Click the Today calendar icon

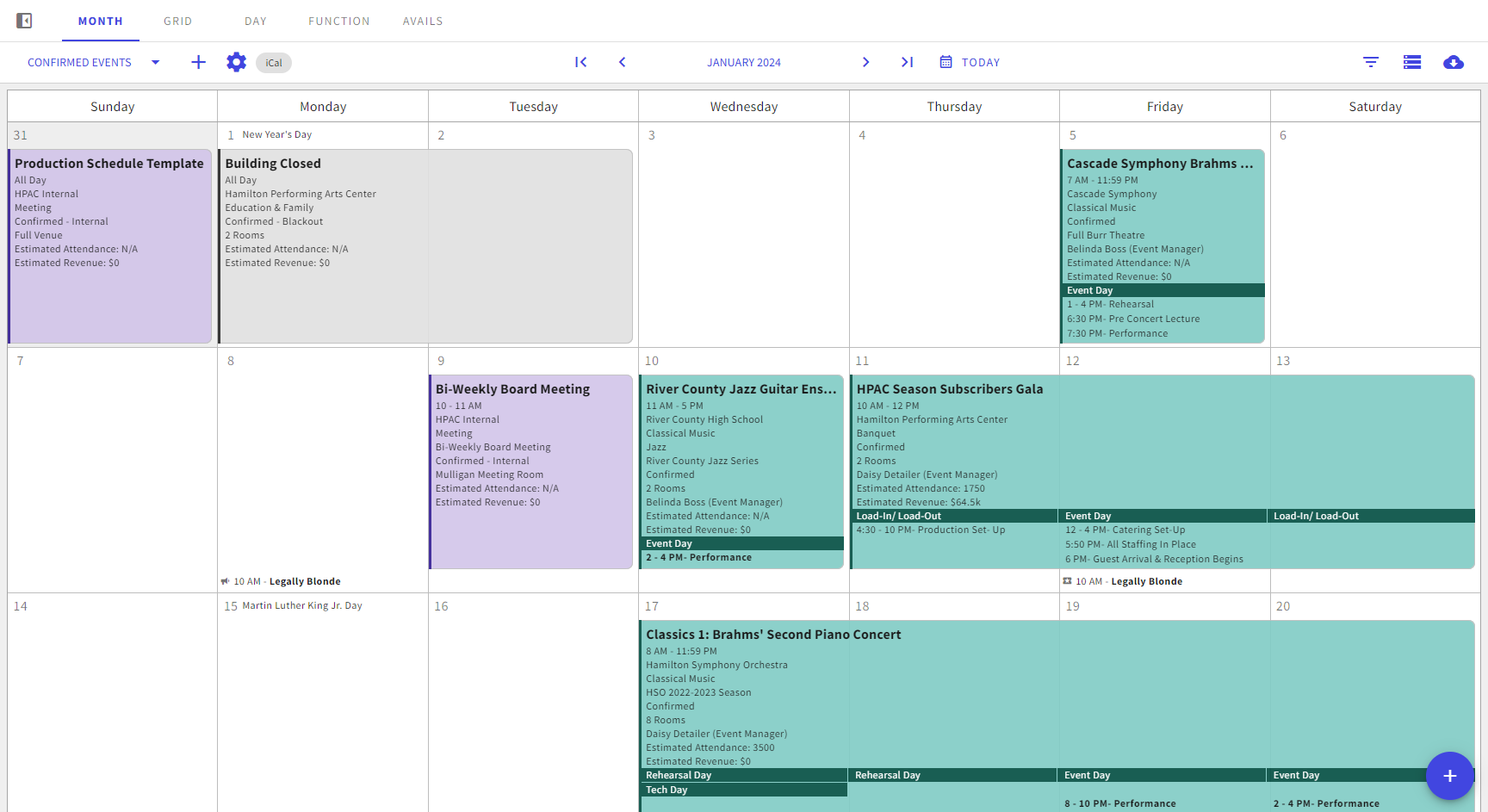point(945,62)
